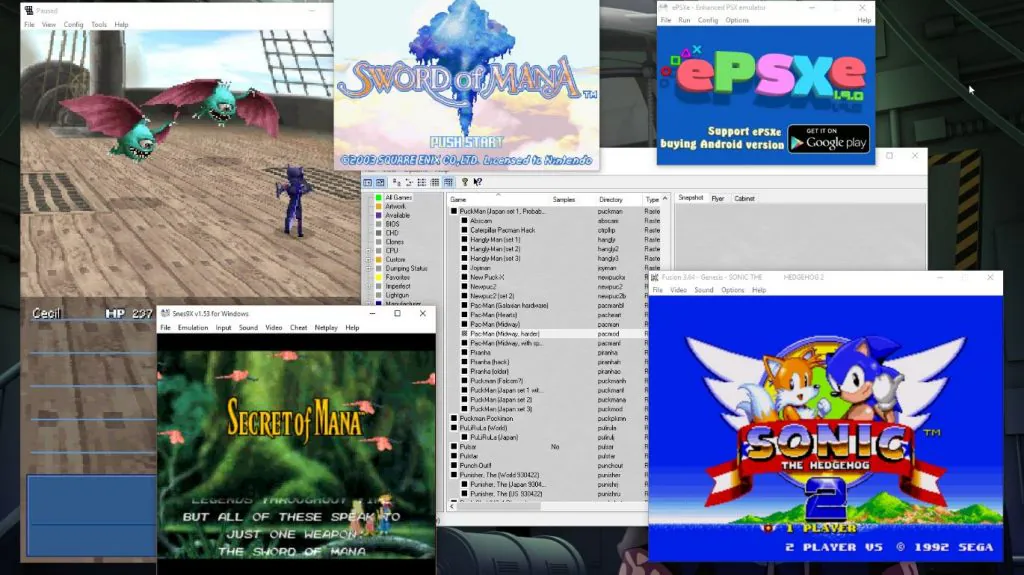The width and height of the screenshot is (1024, 575).
Task: Select the Artwork folder icon
Action: click(378, 206)
